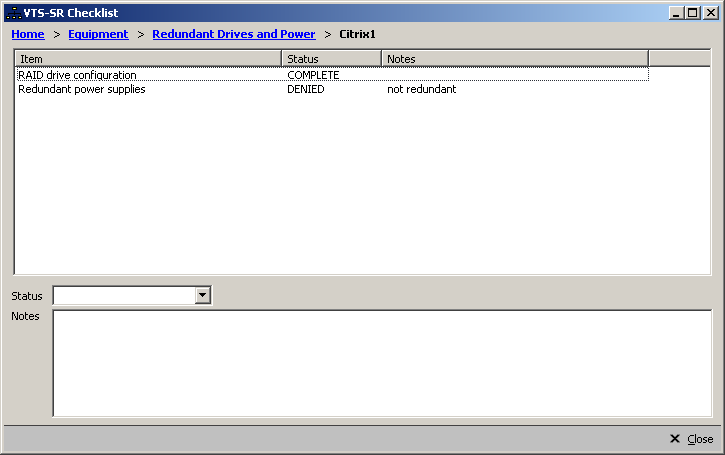This screenshot has width=725, height=455.
Task: Select the RAID drive configuration row
Action: [x=77, y=75]
